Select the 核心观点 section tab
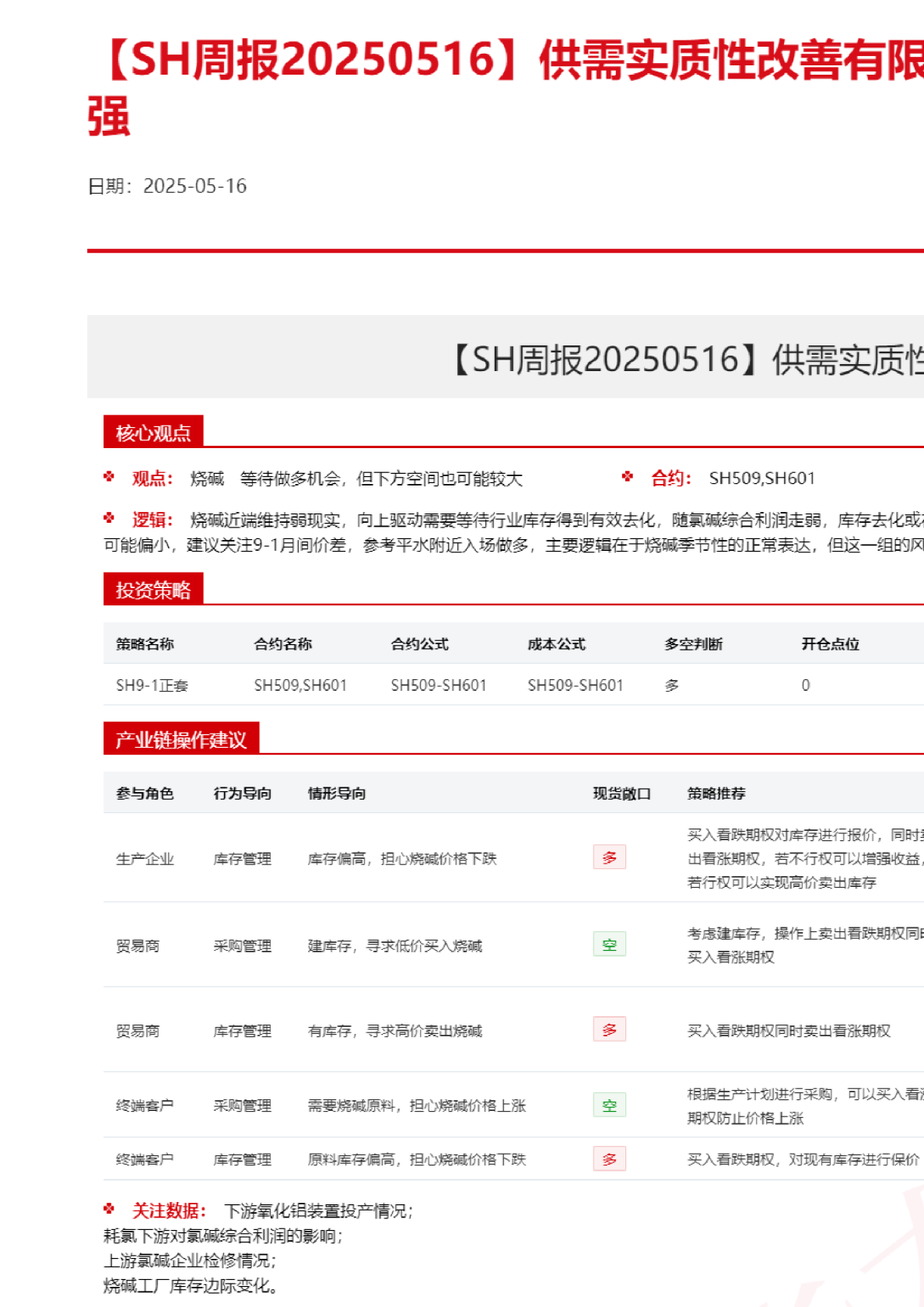The width and height of the screenshot is (924, 1307). pyautogui.click(x=153, y=433)
